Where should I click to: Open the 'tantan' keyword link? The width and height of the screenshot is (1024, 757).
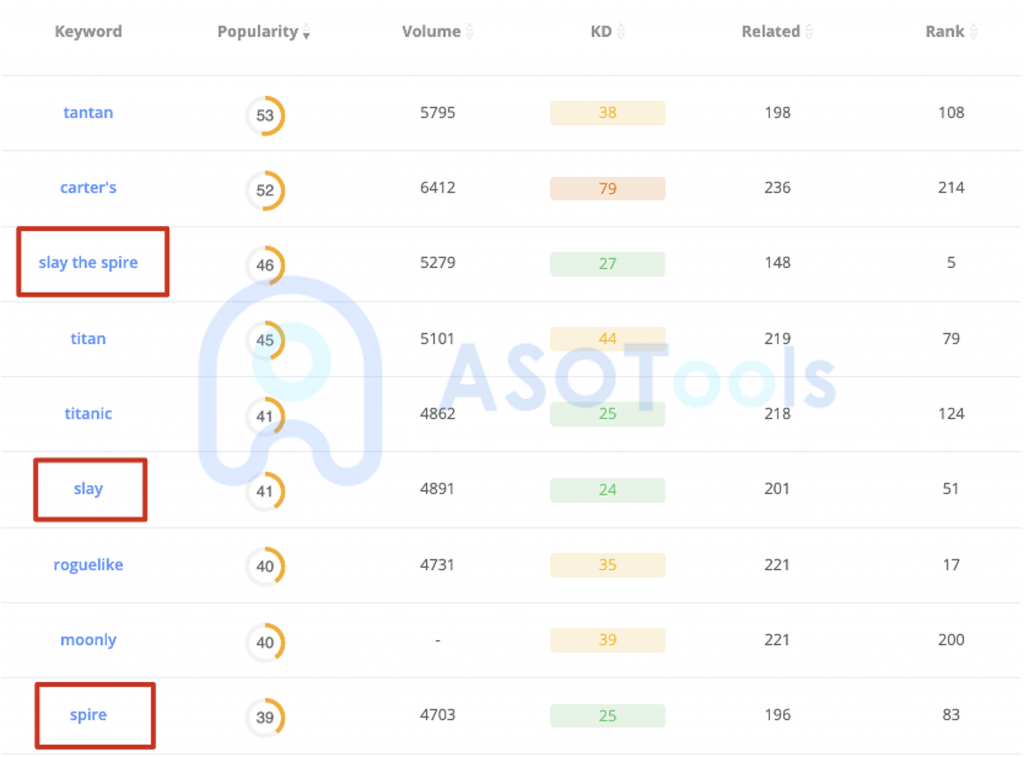(x=88, y=113)
